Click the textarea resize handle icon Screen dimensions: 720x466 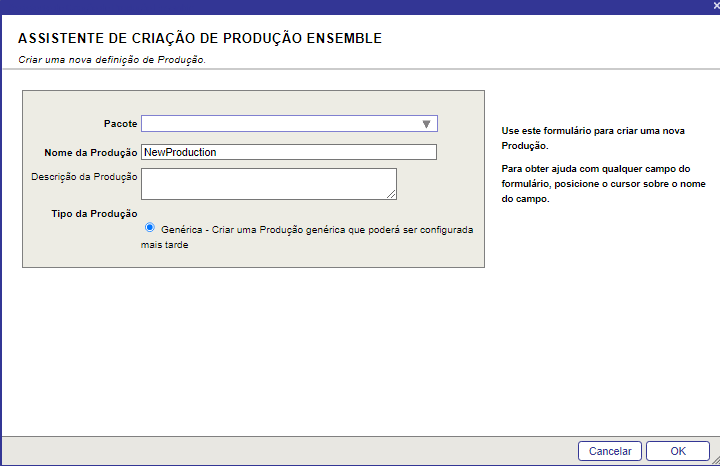pyautogui.click(x=391, y=195)
